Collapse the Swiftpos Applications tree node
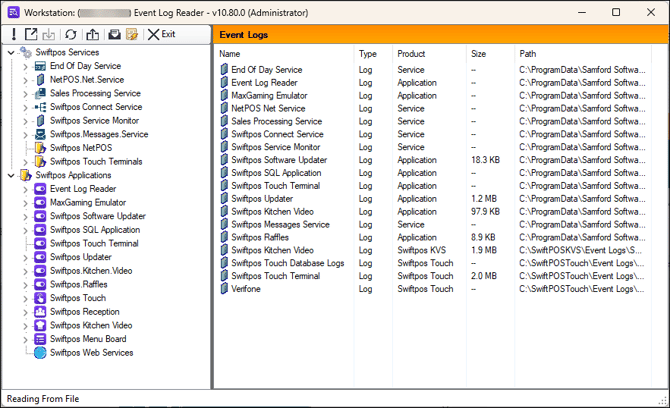 [x=11, y=176]
